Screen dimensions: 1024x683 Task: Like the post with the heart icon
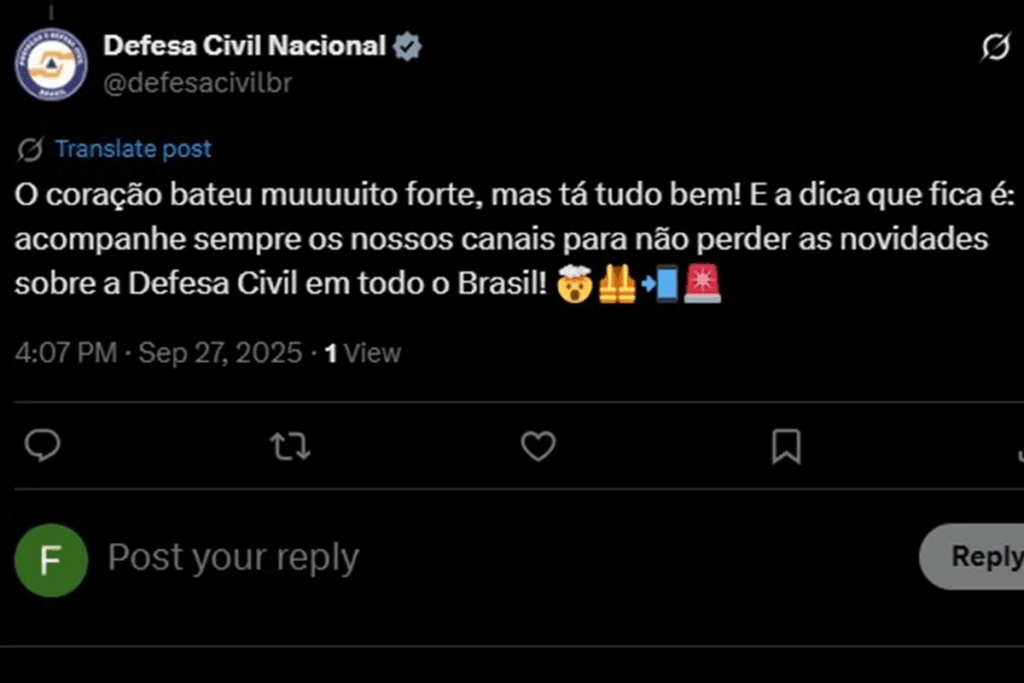pos(538,446)
